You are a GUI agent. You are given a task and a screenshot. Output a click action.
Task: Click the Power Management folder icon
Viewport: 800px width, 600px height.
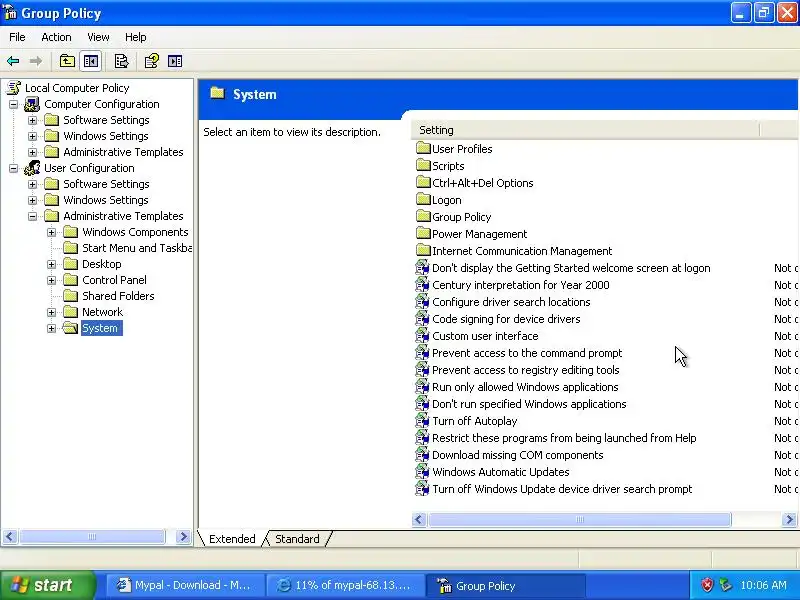[423, 234]
